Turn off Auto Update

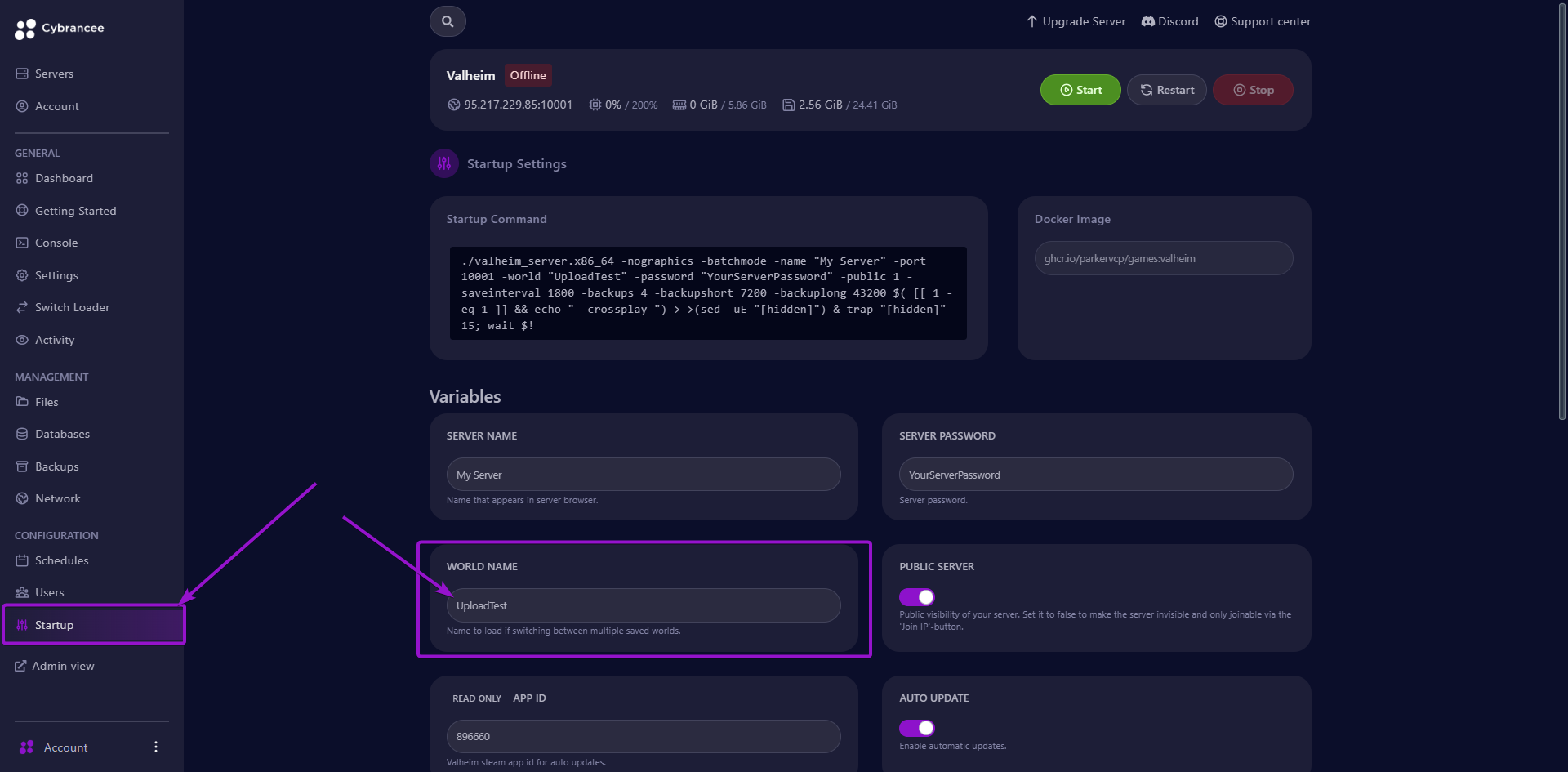pos(916,728)
